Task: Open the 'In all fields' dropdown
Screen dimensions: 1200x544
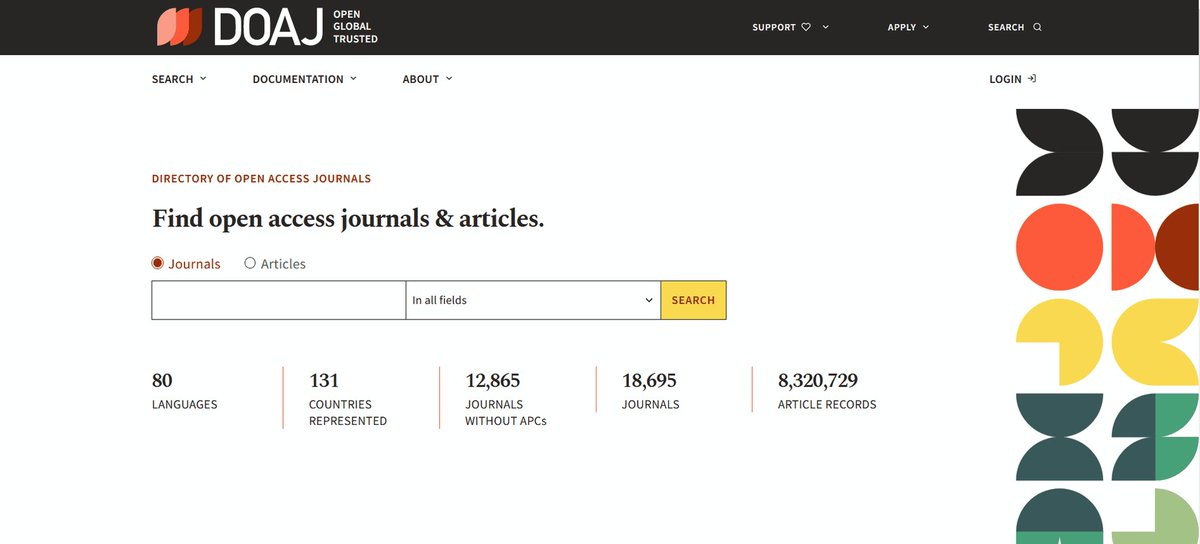Action: coord(533,300)
